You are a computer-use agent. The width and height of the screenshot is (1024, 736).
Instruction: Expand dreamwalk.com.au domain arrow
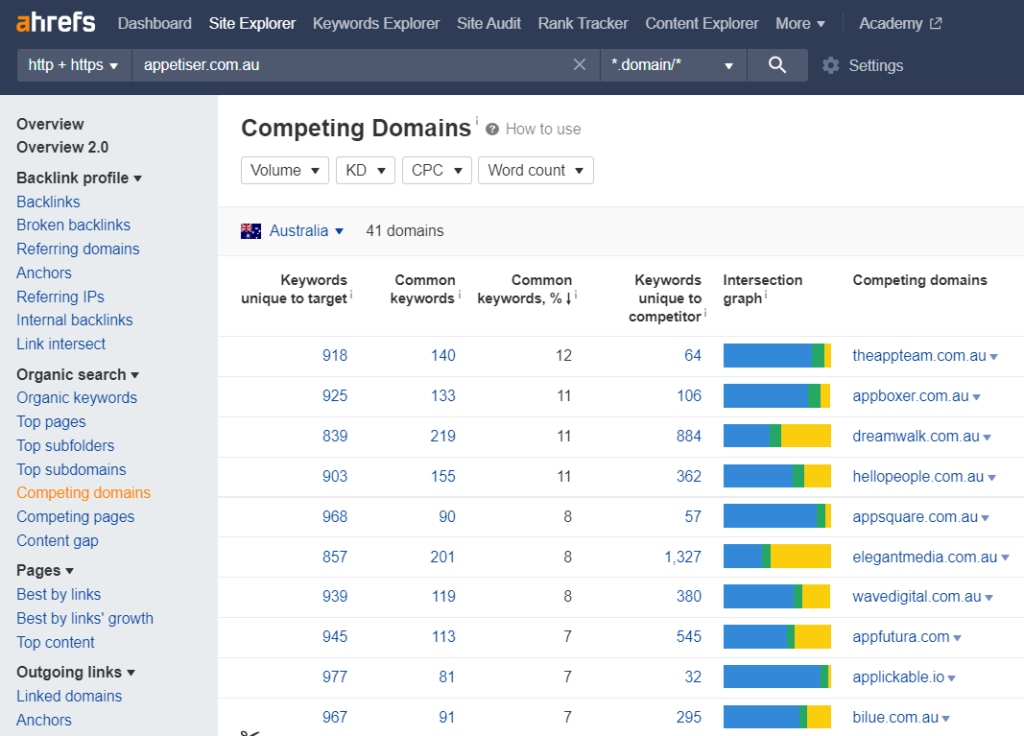pos(987,438)
